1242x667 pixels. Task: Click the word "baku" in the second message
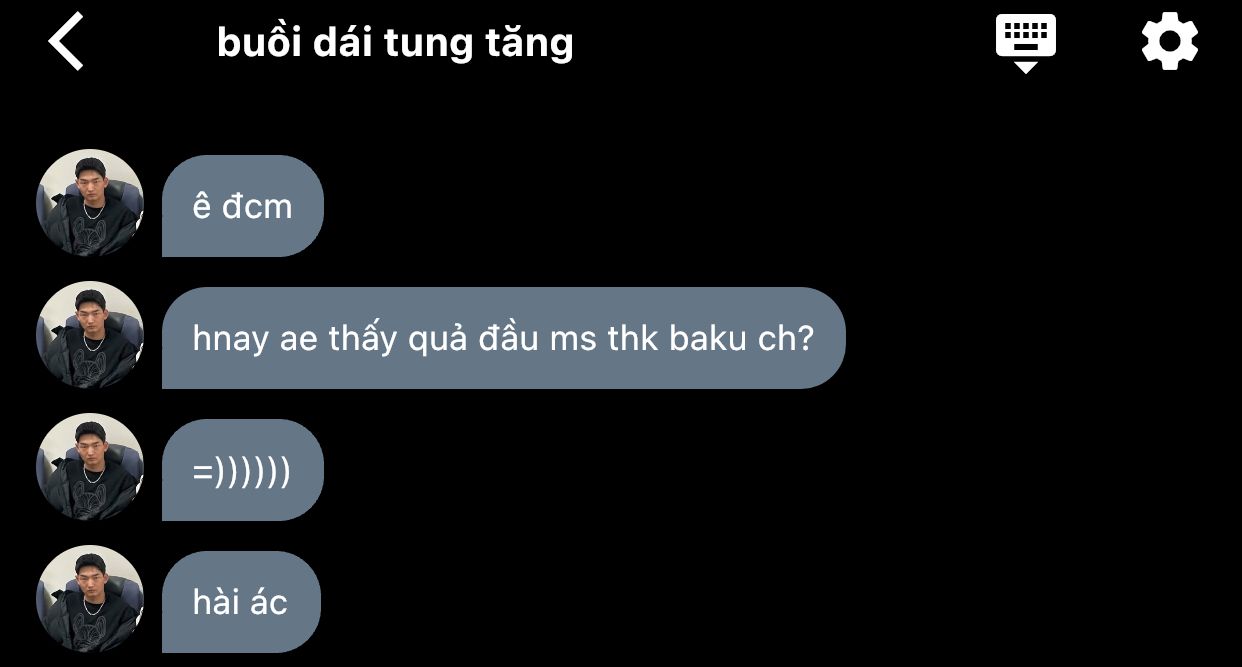click(x=708, y=339)
